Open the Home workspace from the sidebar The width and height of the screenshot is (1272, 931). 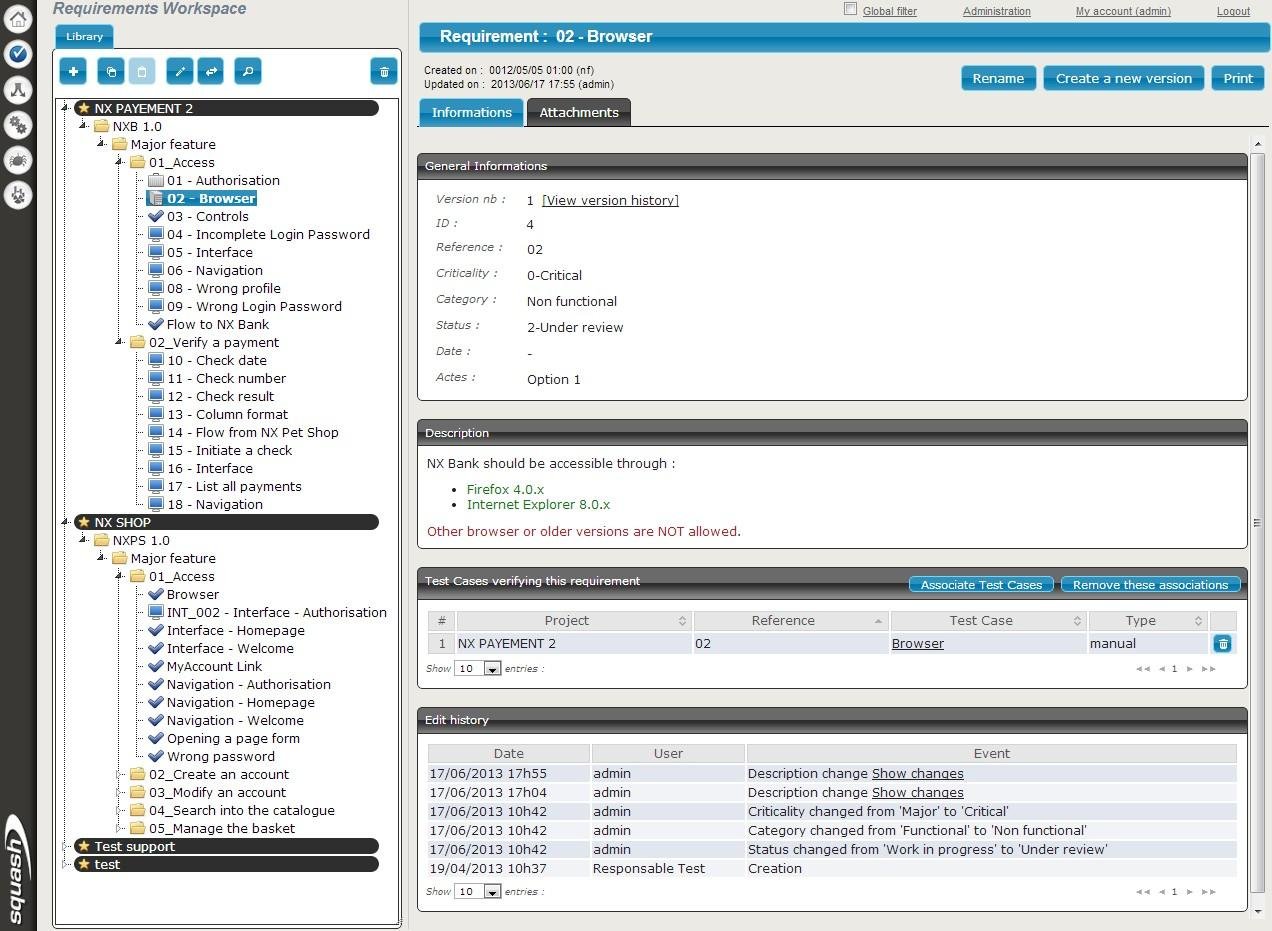click(18, 18)
